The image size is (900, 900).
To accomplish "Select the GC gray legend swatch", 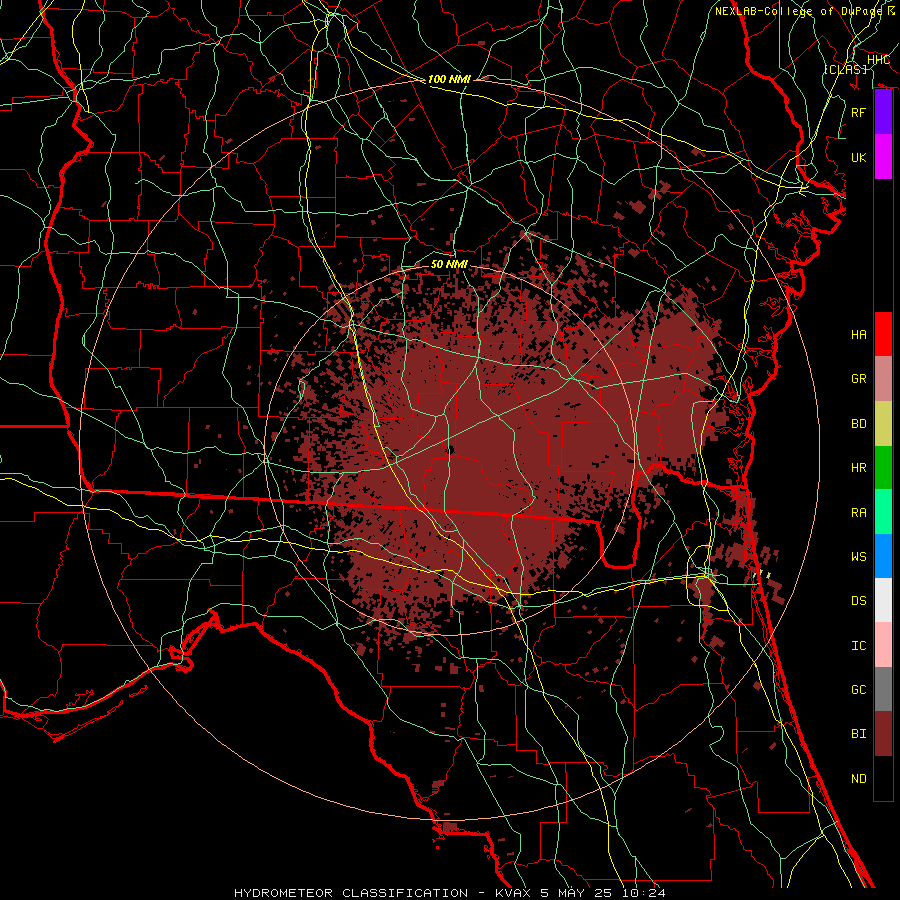I will [x=883, y=689].
